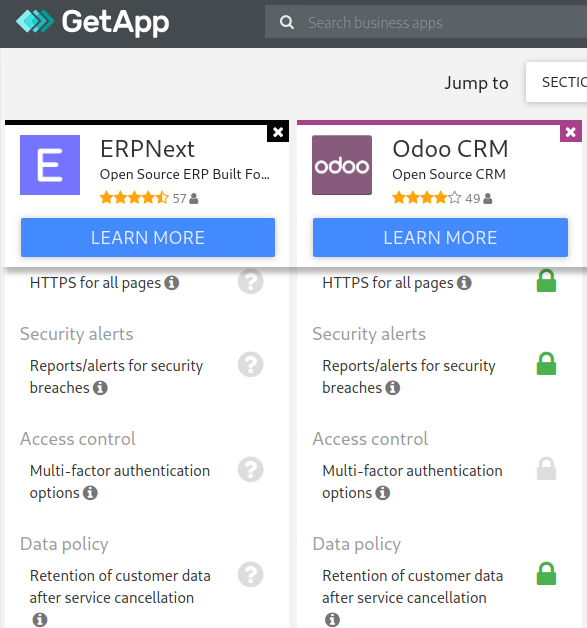Click the green lock for Odoo HTTPS
587x628 pixels.
pyautogui.click(x=546, y=281)
